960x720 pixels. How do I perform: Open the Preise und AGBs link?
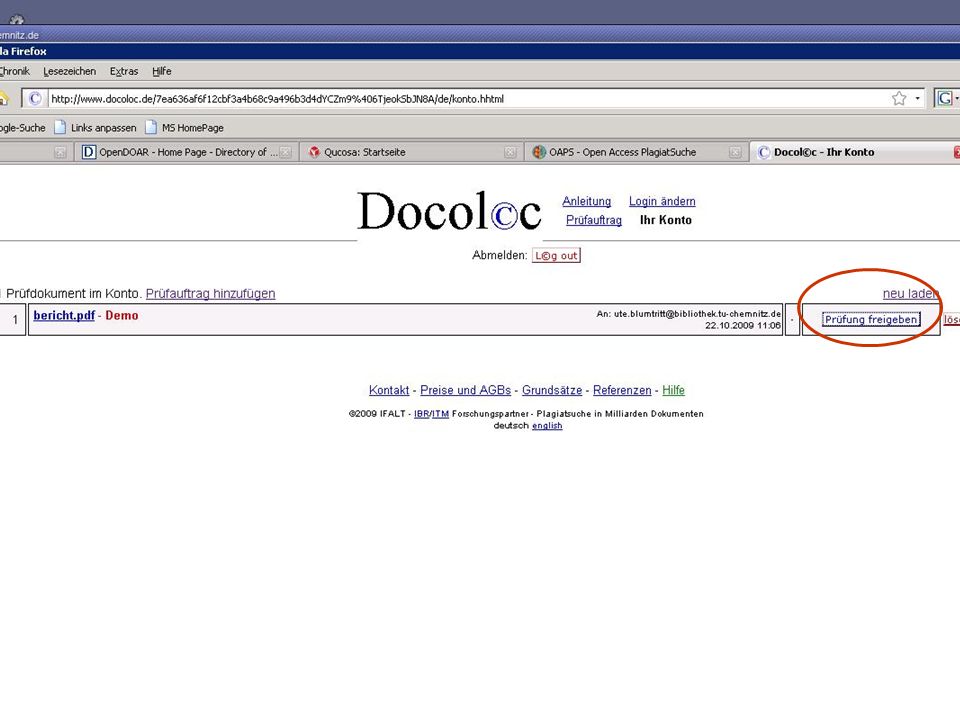[465, 390]
